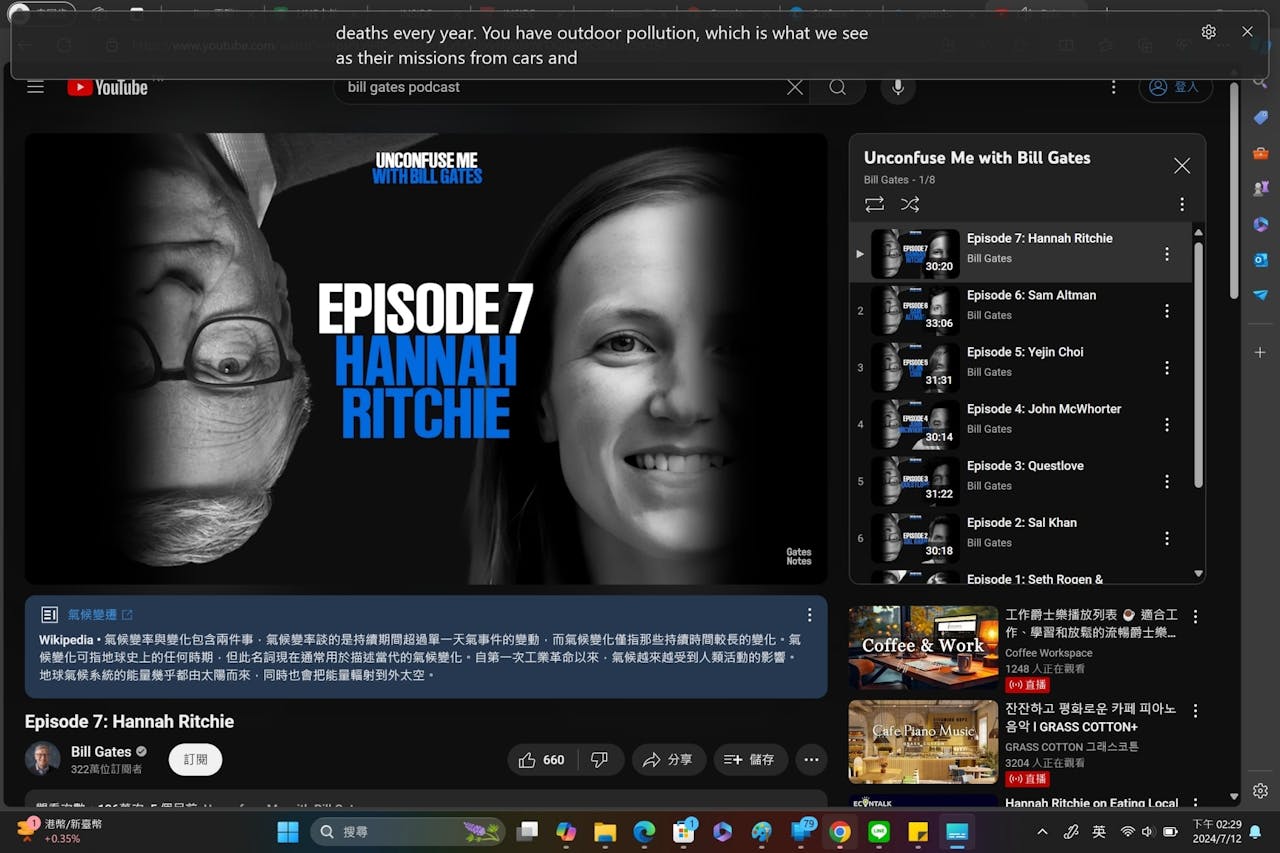The image size is (1280, 853).
Task: Open climate info panel options menu
Action: [809, 615]
